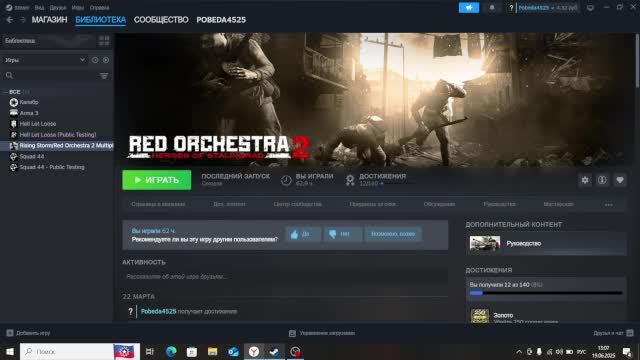The height and width of the screenshot is (360, 640).
Task: Open the Steam menu in the menu bar
Action: (22, 8)
